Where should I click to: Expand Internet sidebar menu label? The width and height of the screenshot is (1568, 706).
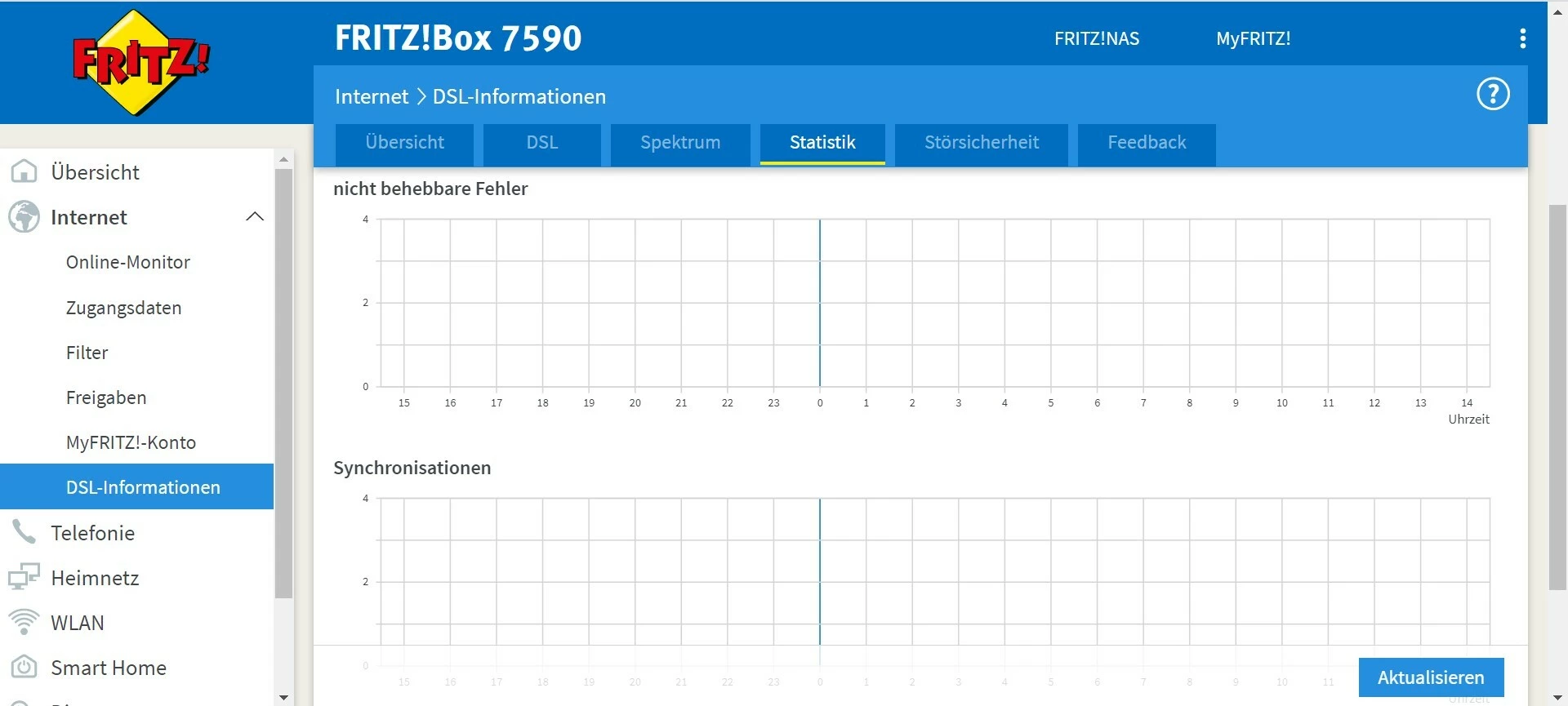pos(89,217)
